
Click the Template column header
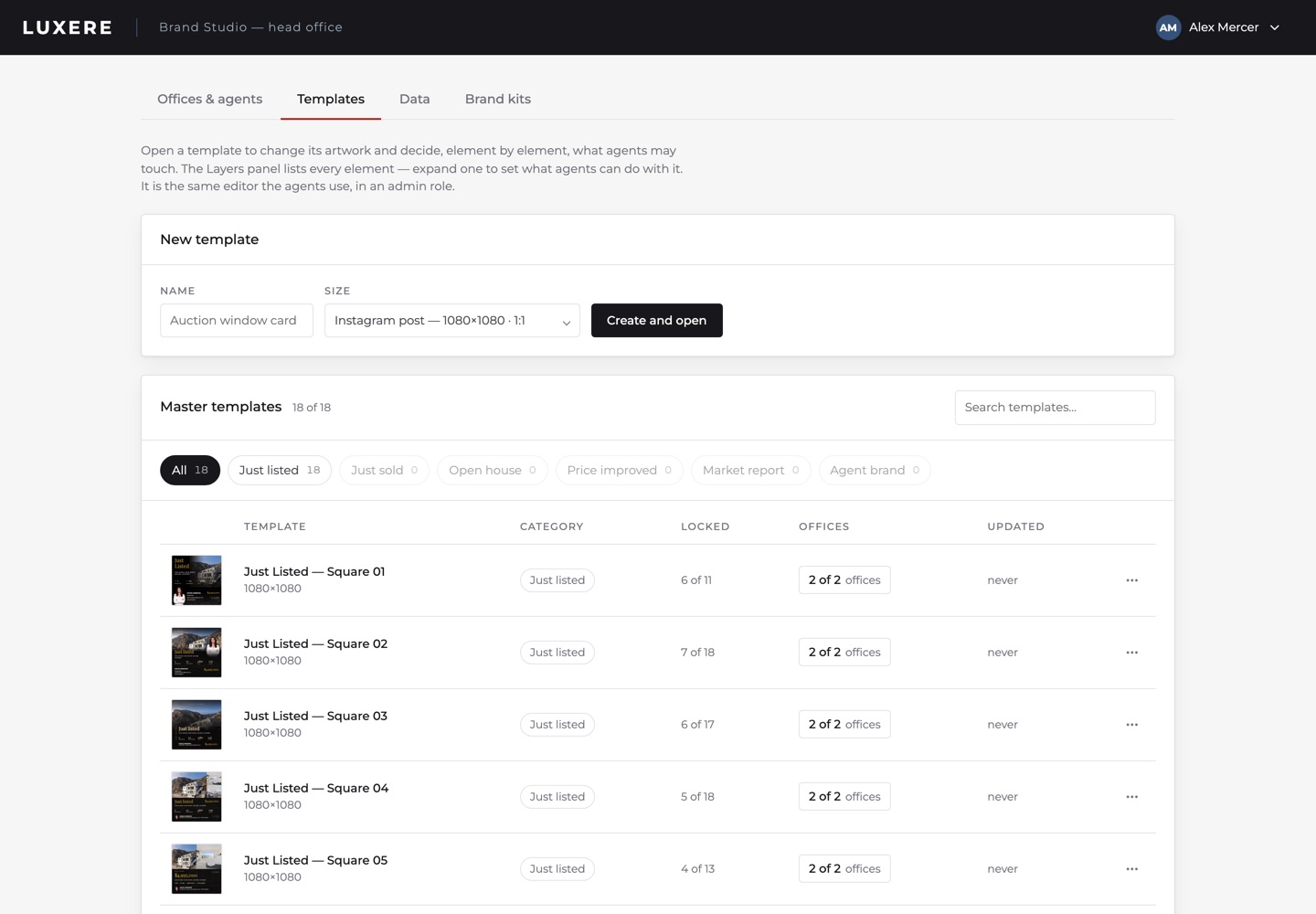[275, 527]
